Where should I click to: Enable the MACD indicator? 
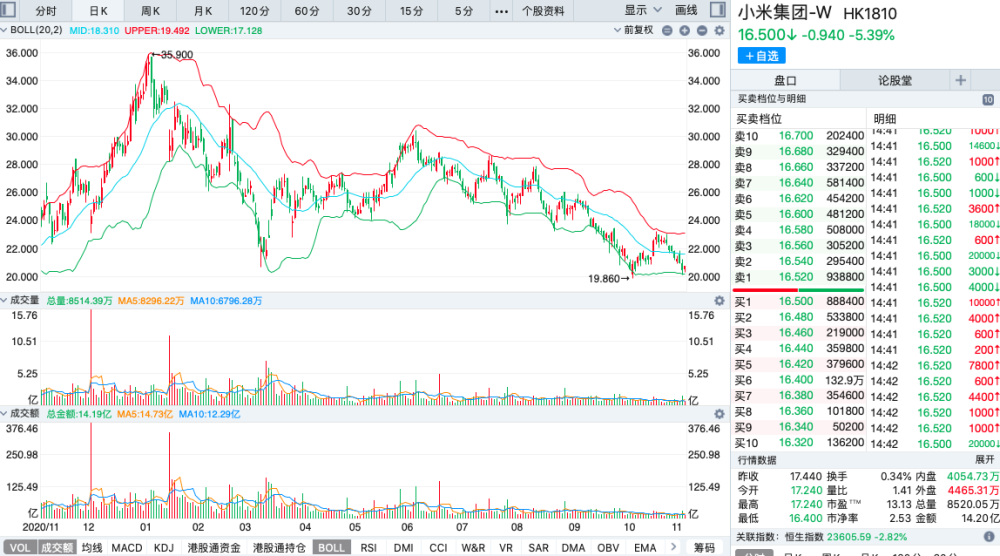(x=127, y=548)
